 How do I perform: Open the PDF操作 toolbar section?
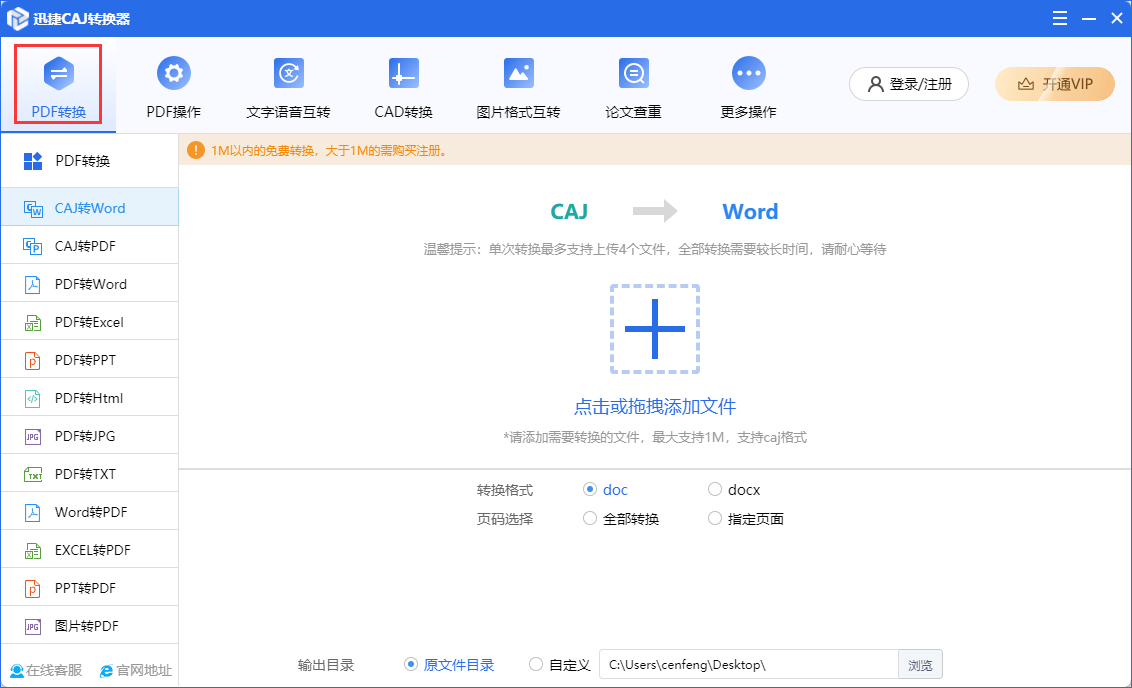click(x=174, y=86)
